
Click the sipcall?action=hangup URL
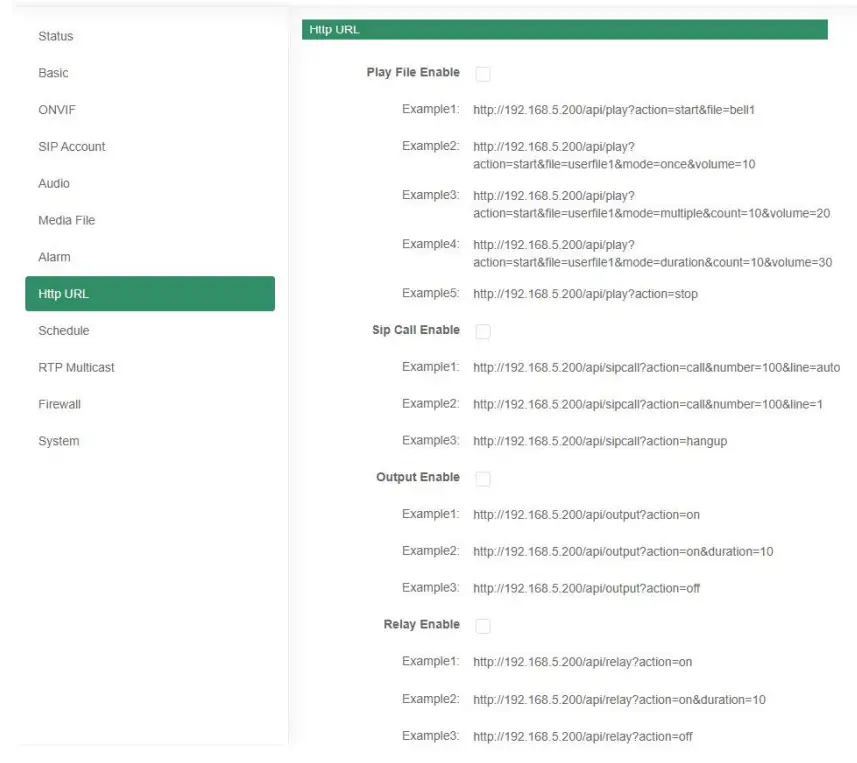[x=600, y=441]
